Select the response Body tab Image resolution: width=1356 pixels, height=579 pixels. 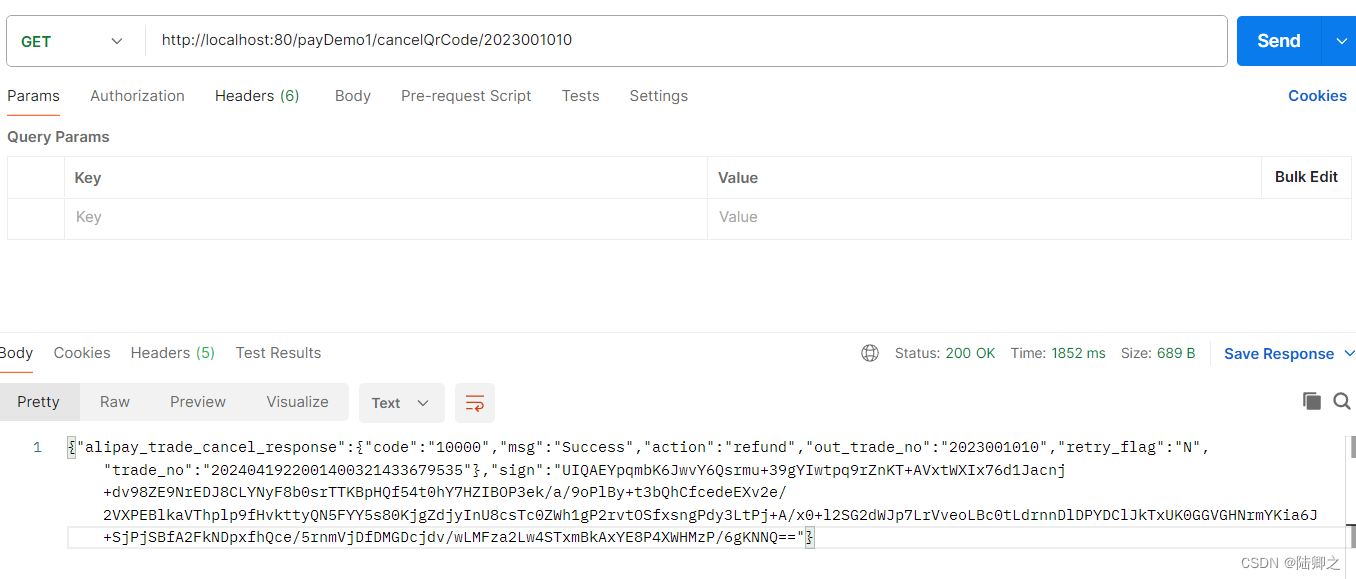coord(16,353)
